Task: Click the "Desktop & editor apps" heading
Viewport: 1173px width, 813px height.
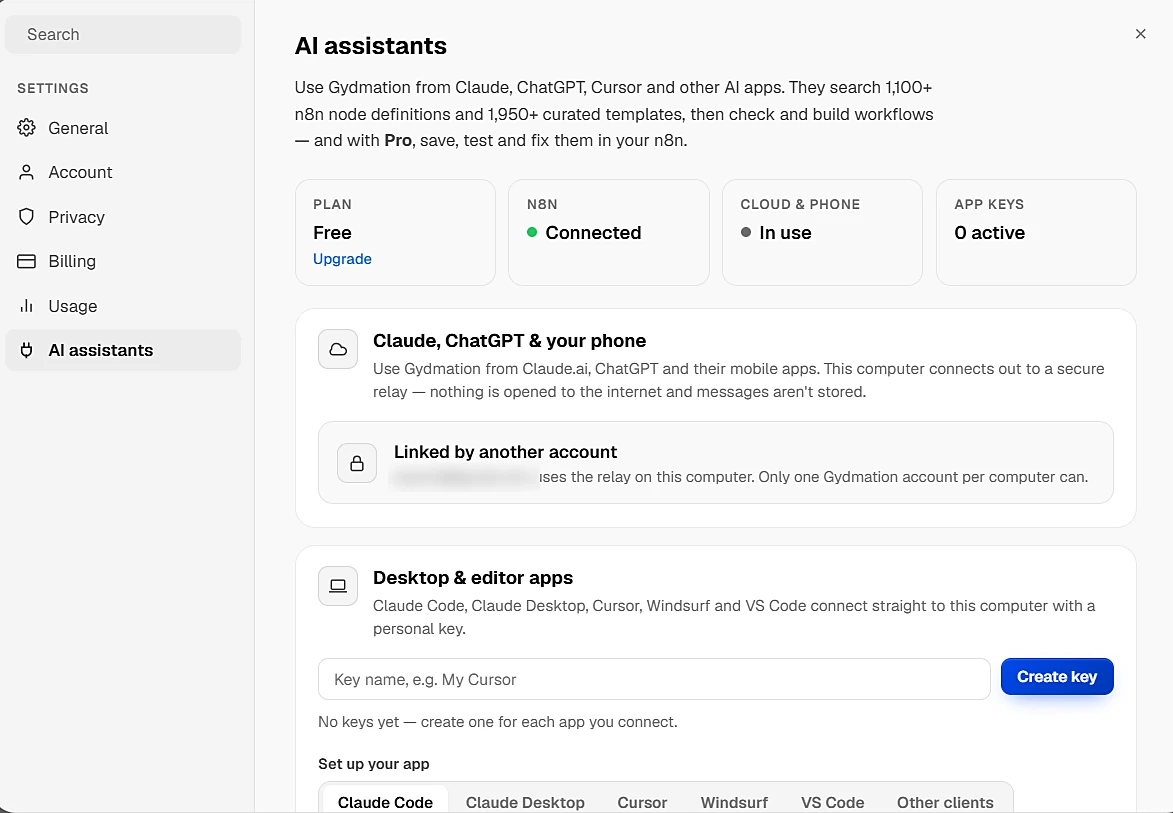Action: pyautogui.click(x=473, y=577)
